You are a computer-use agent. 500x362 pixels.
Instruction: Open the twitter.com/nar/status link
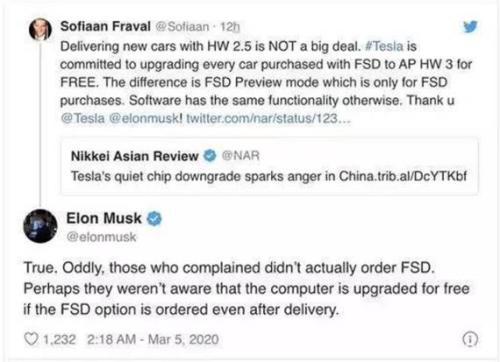tap(268, 118)
